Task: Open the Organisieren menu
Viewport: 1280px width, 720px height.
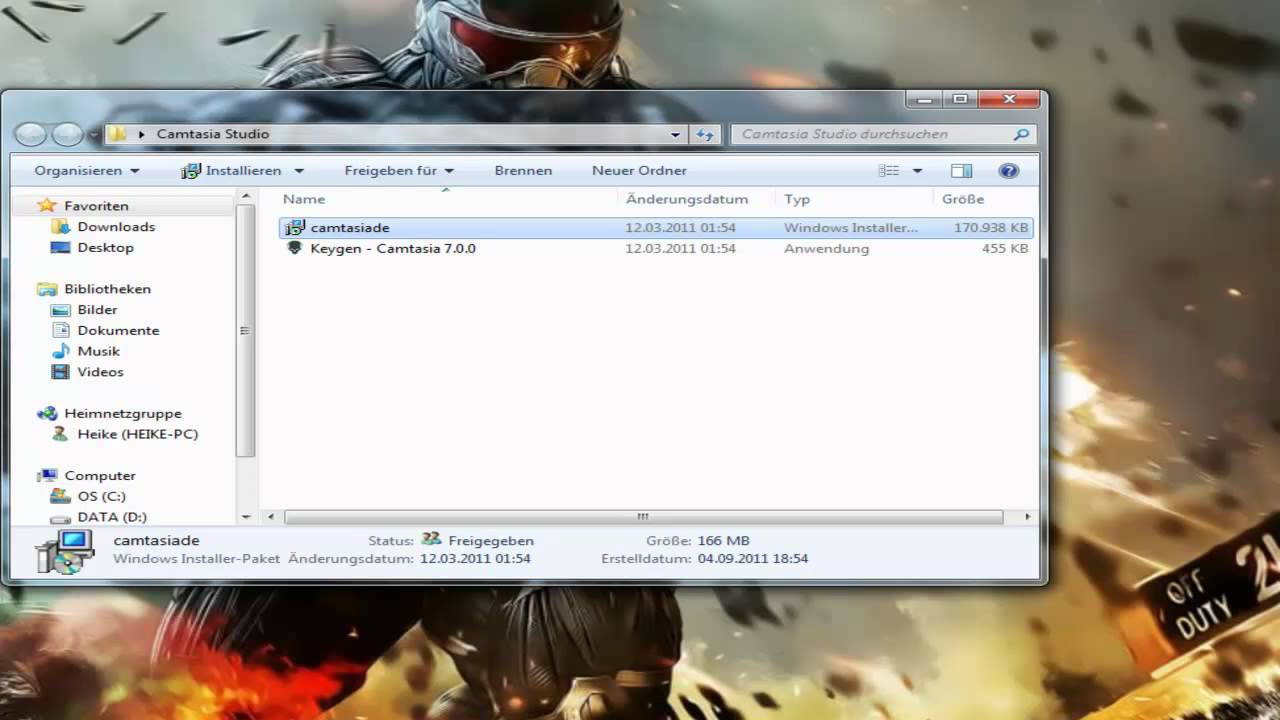Action: click(87, 171)
